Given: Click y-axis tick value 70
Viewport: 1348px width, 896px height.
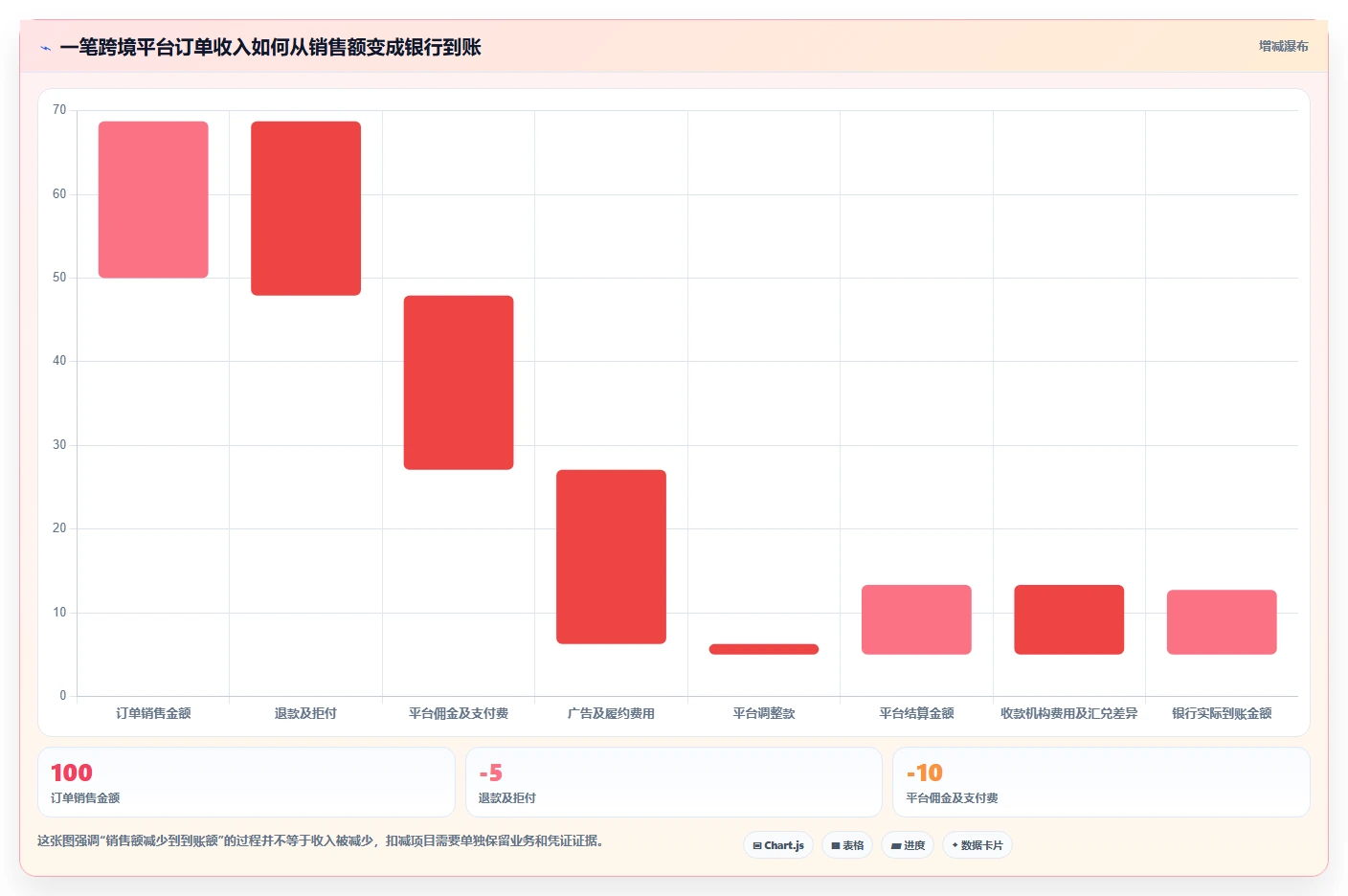Looking at the screenshot, I should click(x=59, y=110).
